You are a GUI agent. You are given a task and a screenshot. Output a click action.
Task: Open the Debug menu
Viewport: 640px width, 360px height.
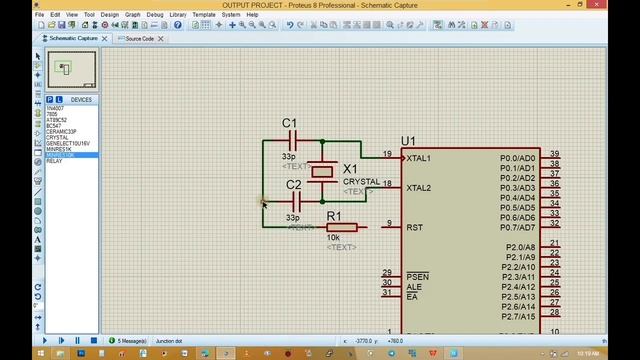pyautogui.click(x=155, y=15)
